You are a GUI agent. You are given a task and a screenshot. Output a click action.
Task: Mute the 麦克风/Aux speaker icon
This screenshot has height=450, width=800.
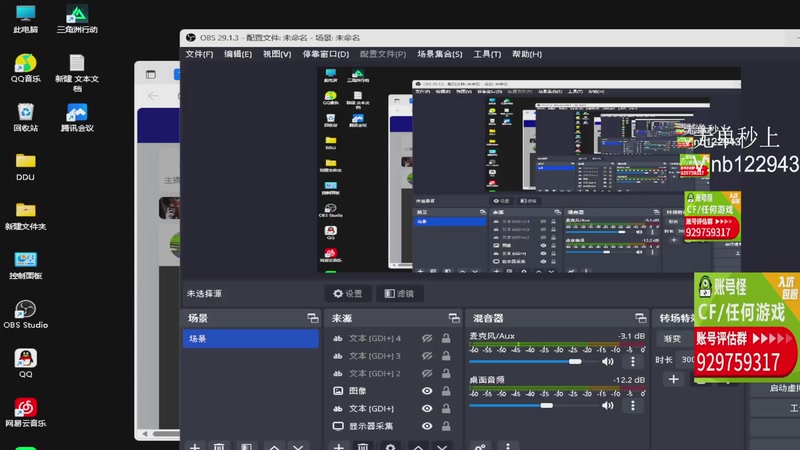[x=608, y=361]
